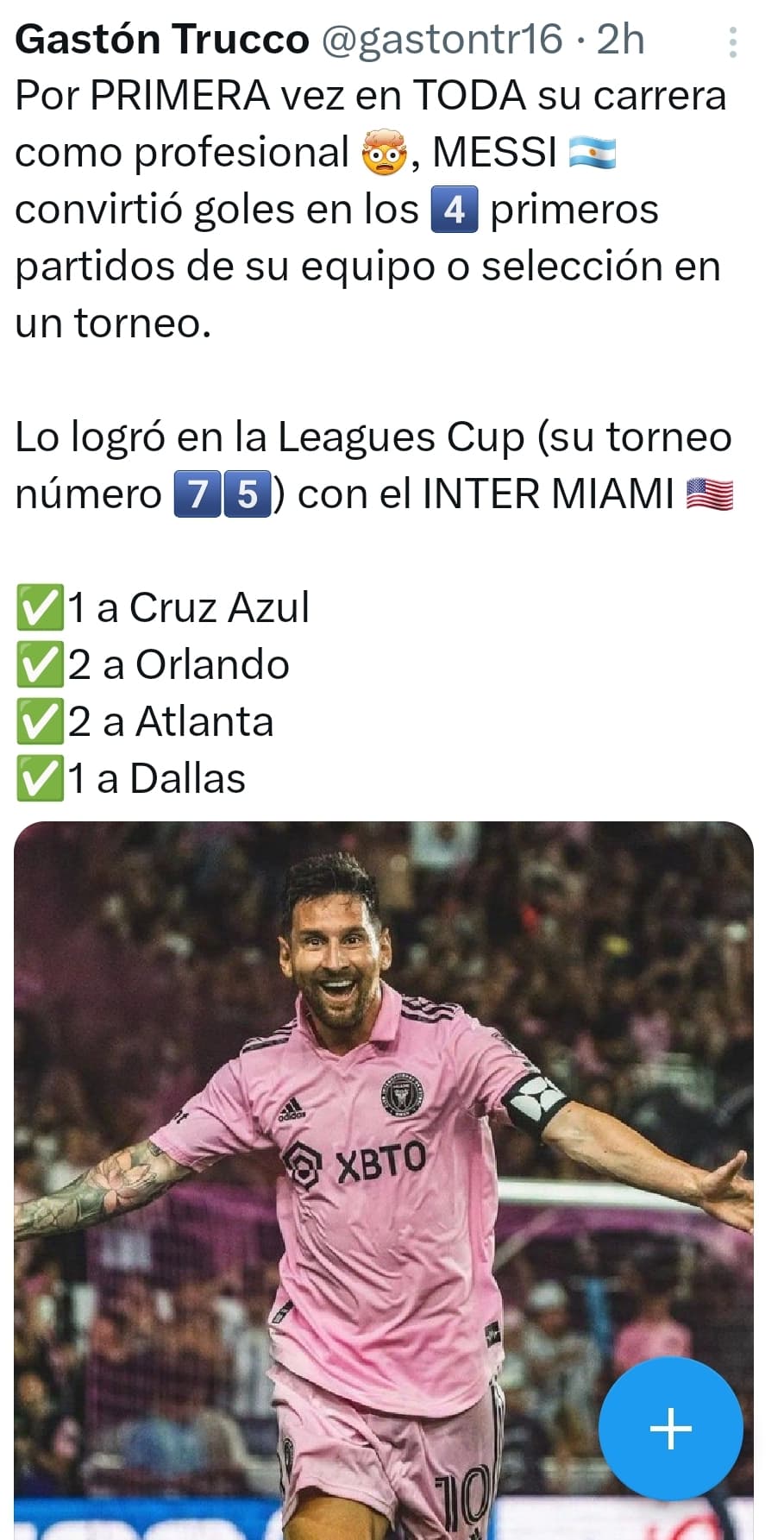Tap the exploding head emoji

(x=384, y=153)
